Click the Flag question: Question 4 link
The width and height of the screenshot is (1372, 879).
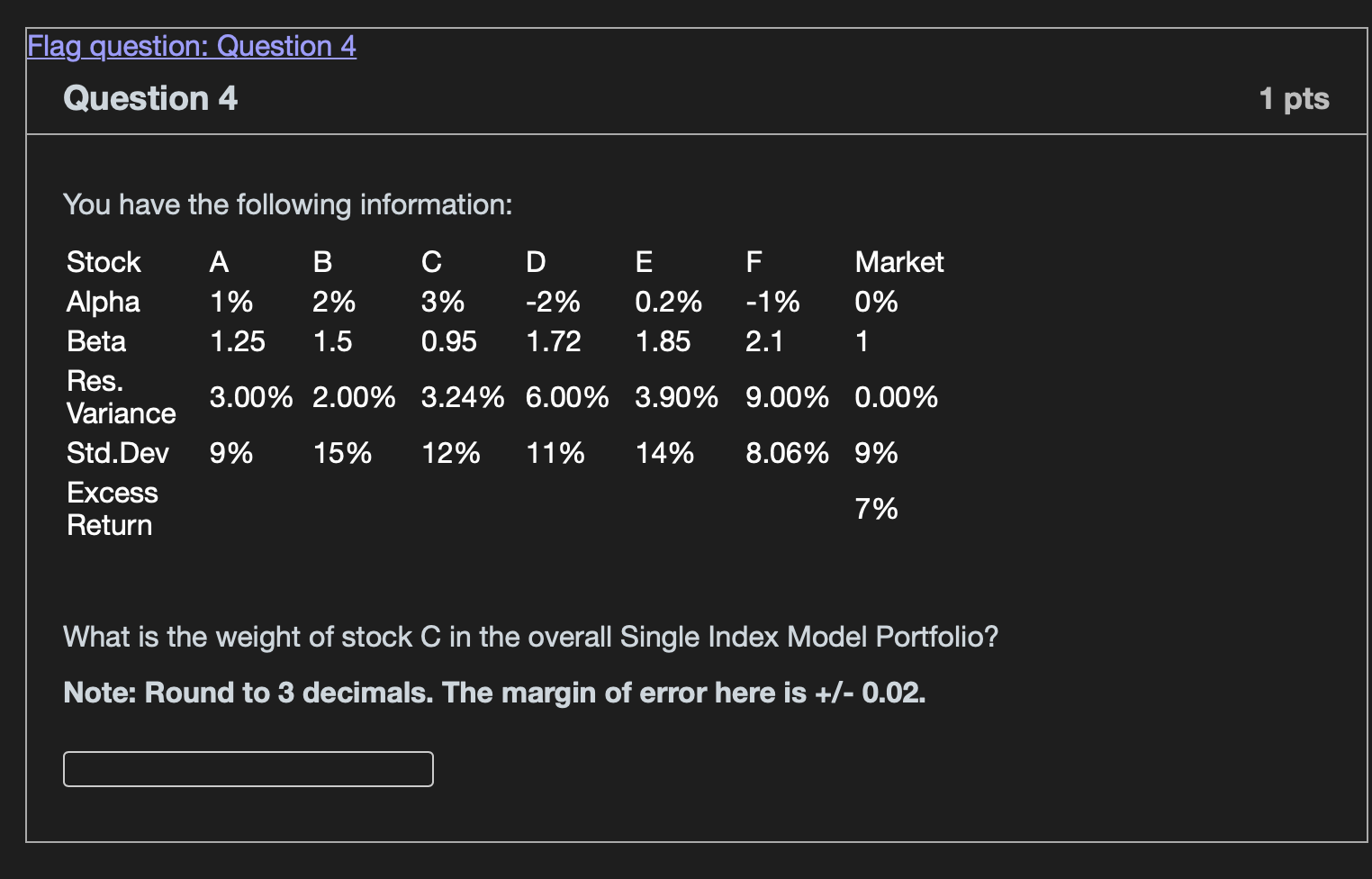tap(192, 46)
